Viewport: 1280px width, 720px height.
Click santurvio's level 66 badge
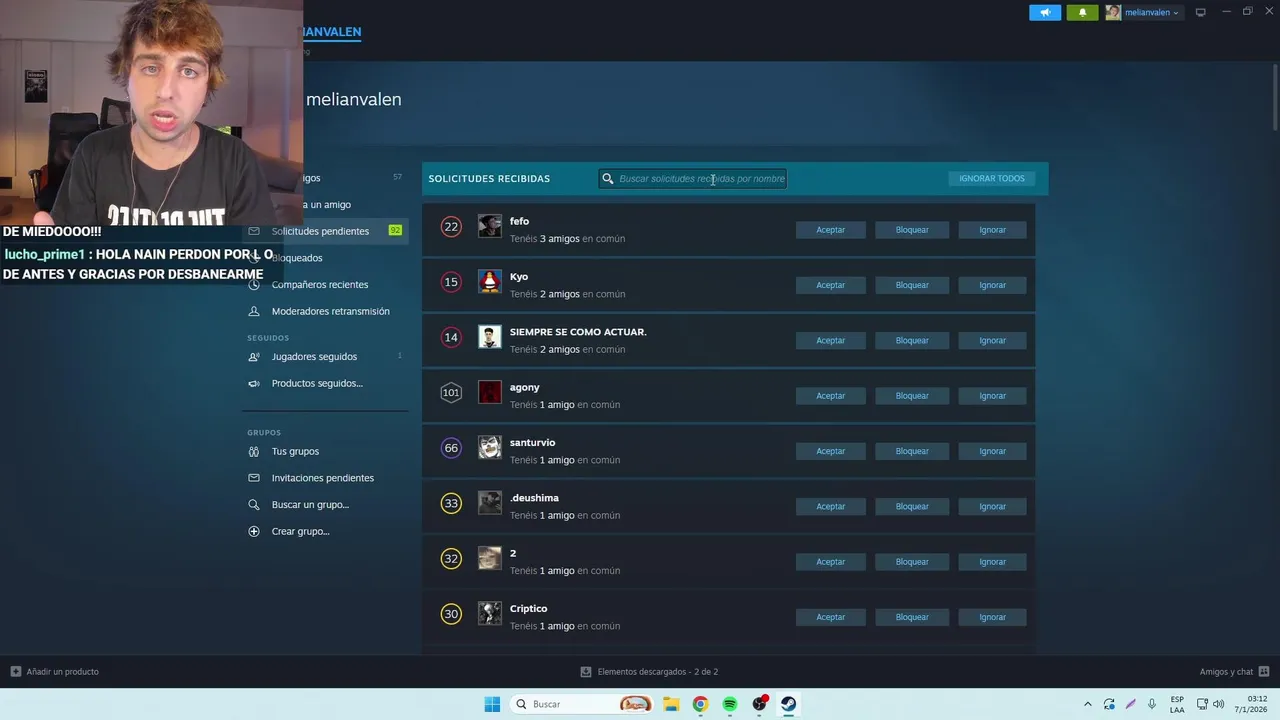pyautogui.click(x=451, y=448)
